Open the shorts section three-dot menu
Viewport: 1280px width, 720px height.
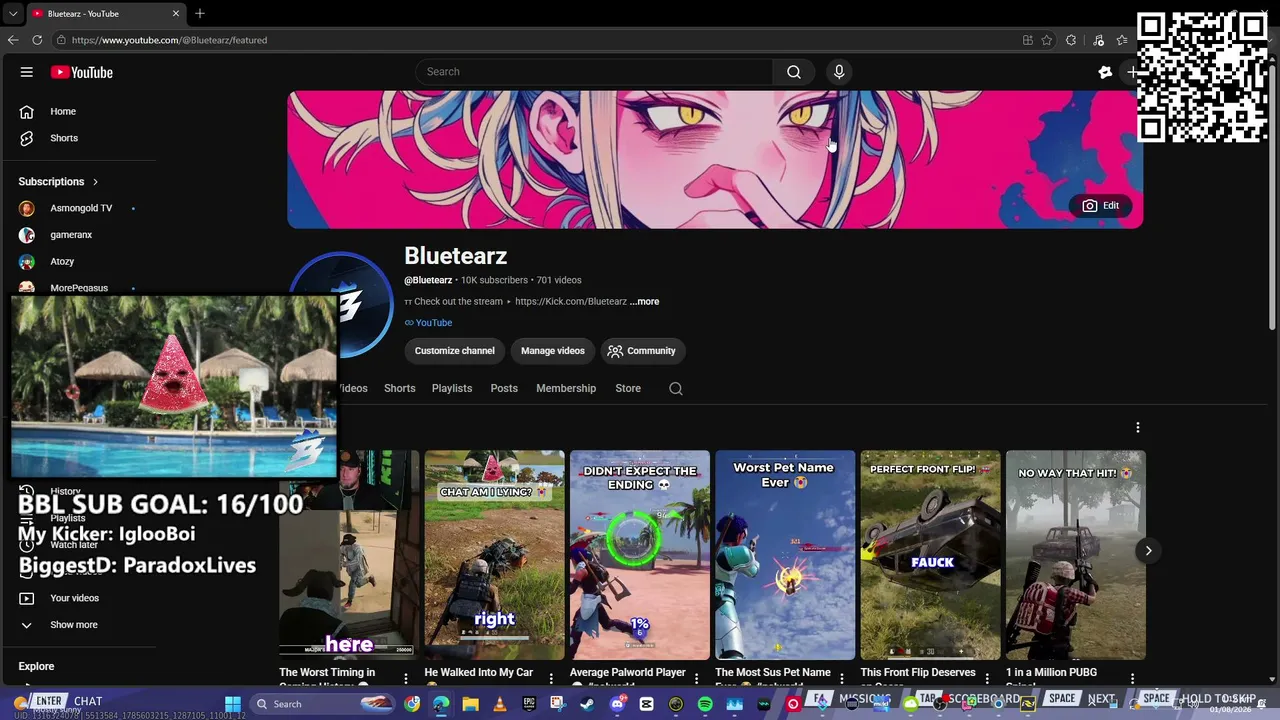coord(1137,428)
